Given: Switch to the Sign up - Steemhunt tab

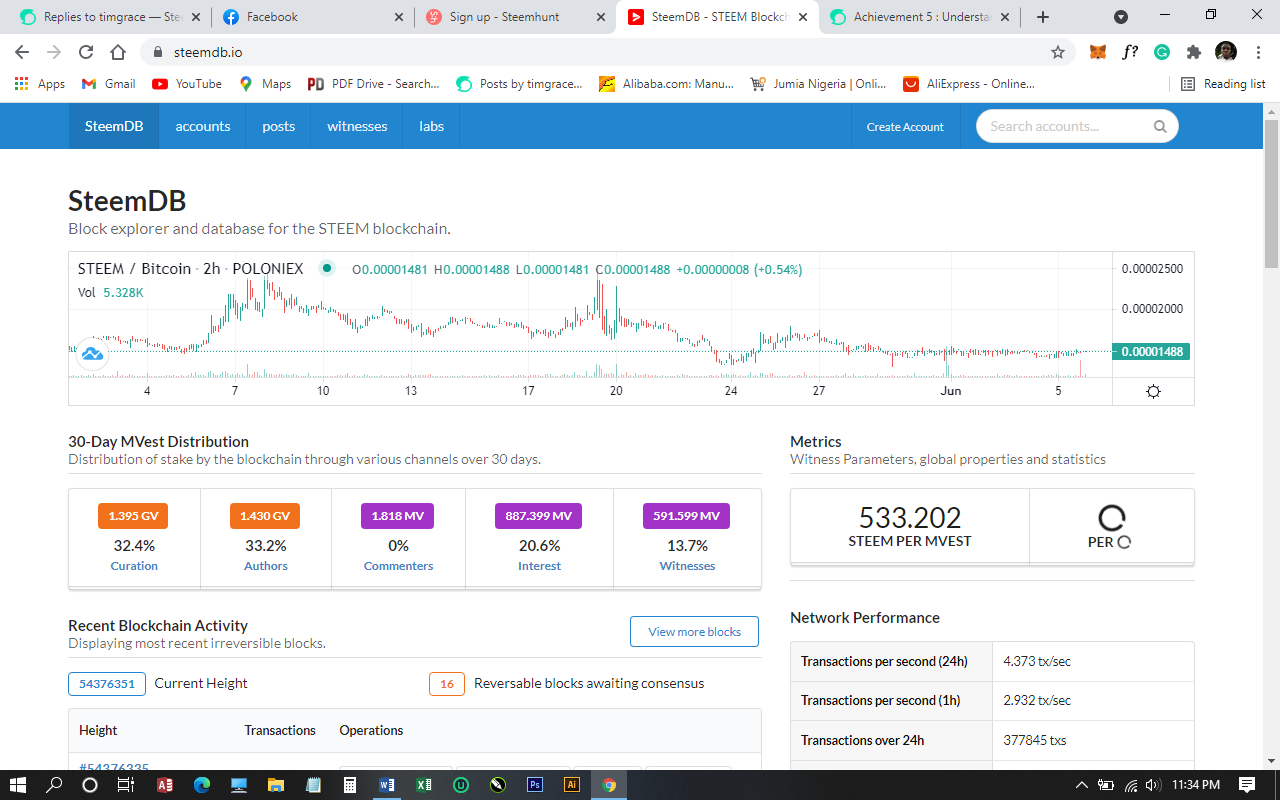Looking at the screenshot, I should click(515, 17).
